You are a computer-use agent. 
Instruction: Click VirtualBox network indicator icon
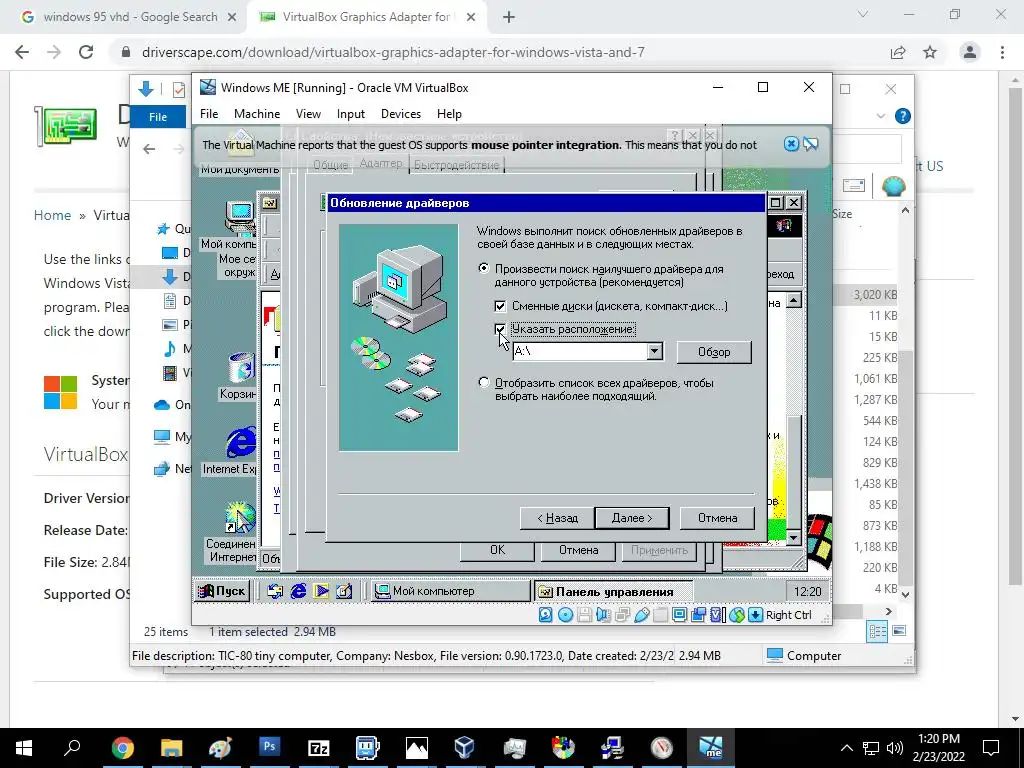[622, 615]
